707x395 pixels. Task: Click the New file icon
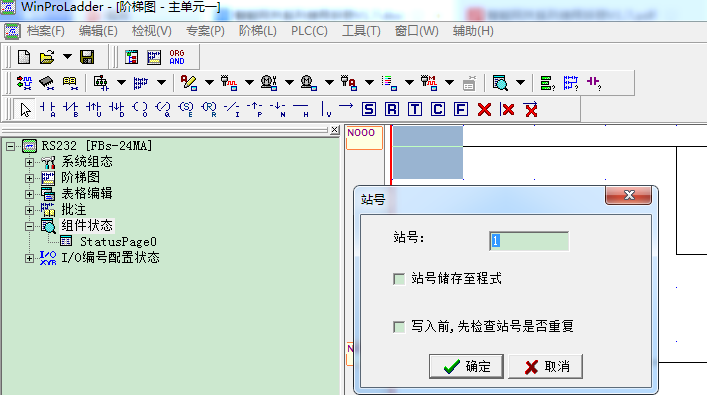[24, 57]
